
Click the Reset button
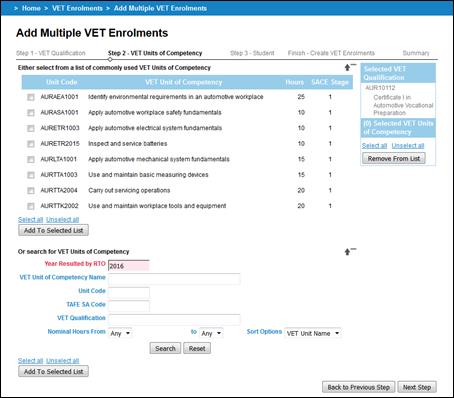[197, 348]
